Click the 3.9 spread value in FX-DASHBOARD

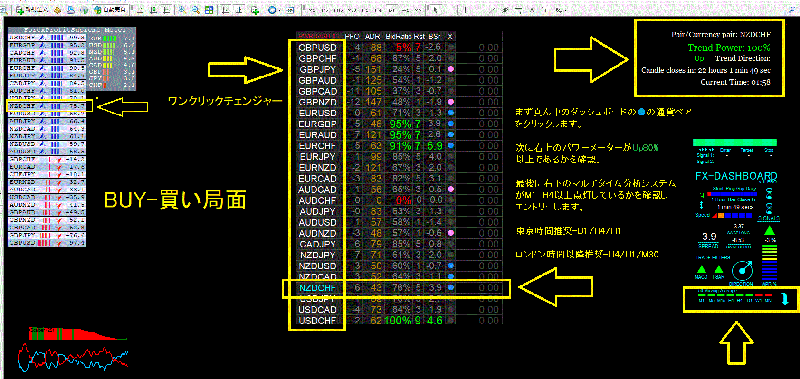pyautogui.click(x=710, y=237)
